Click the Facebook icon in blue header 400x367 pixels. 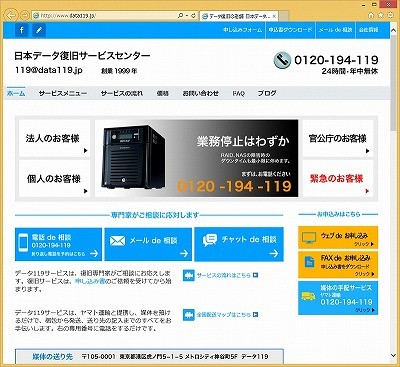21,30
